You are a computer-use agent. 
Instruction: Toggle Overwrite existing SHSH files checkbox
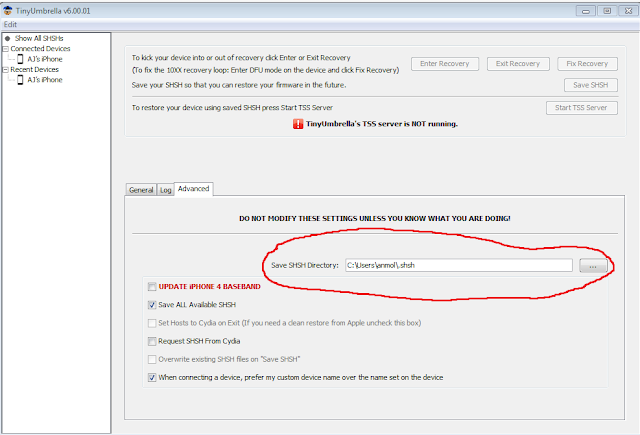tap(152, 360)
